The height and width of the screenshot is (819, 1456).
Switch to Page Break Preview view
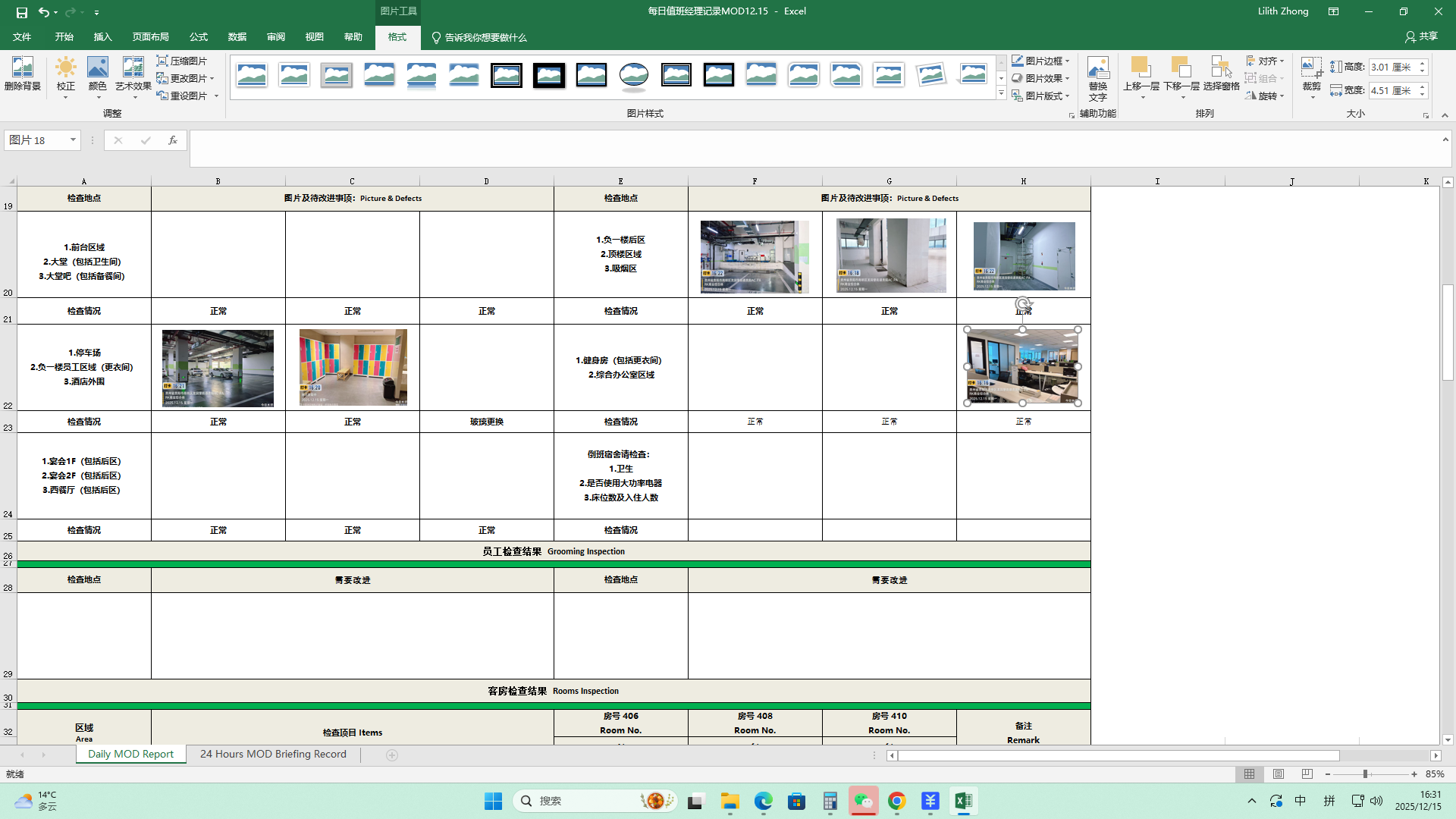[x=1307, y=774]
